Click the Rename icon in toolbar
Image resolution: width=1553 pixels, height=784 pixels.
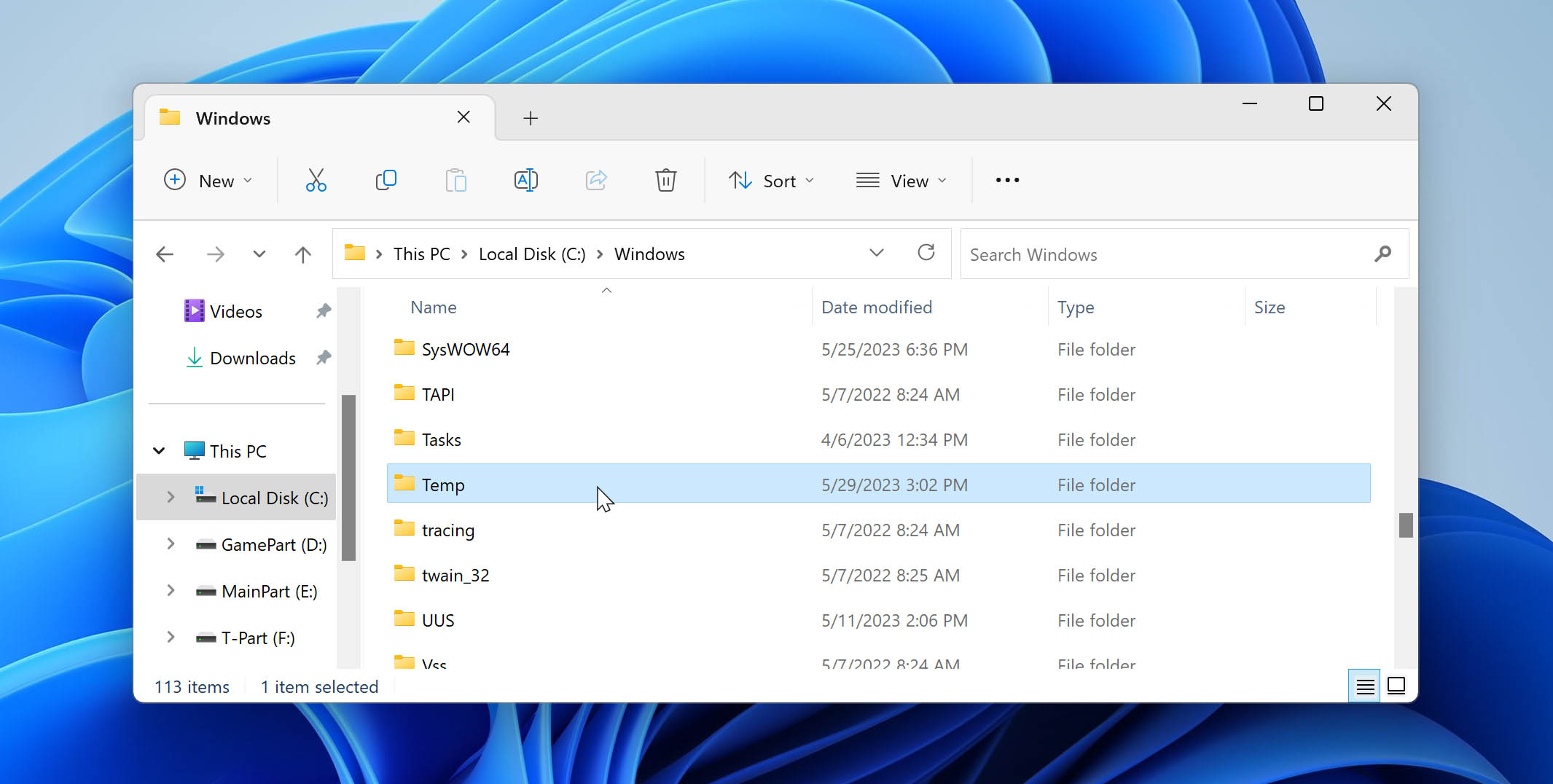525,180
